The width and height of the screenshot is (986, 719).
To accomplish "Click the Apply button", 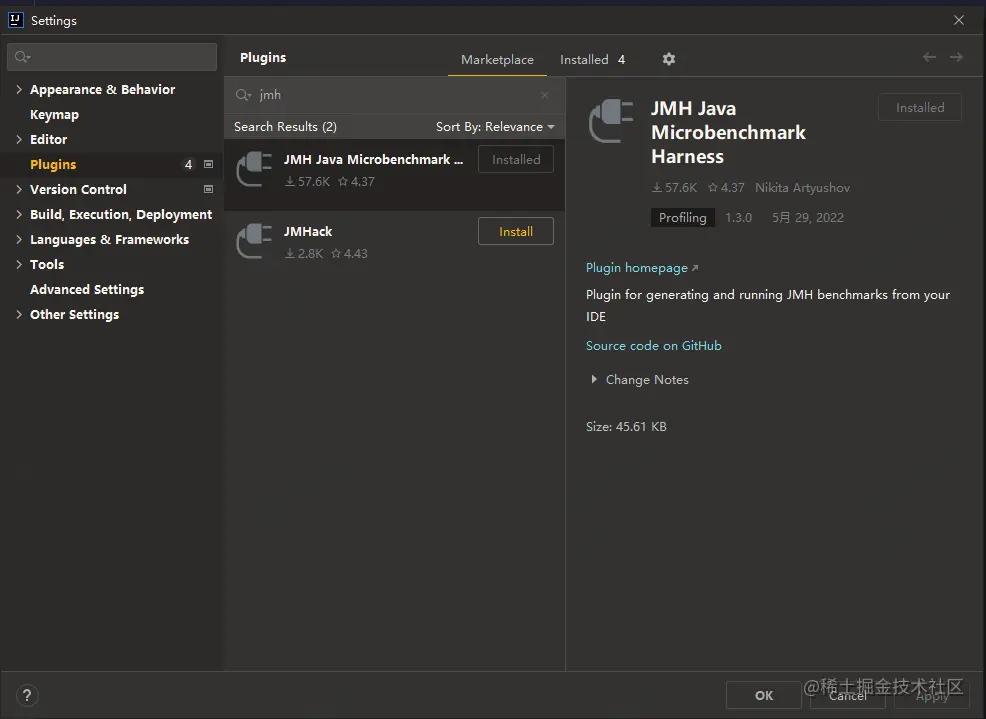I will click(932, 695).
